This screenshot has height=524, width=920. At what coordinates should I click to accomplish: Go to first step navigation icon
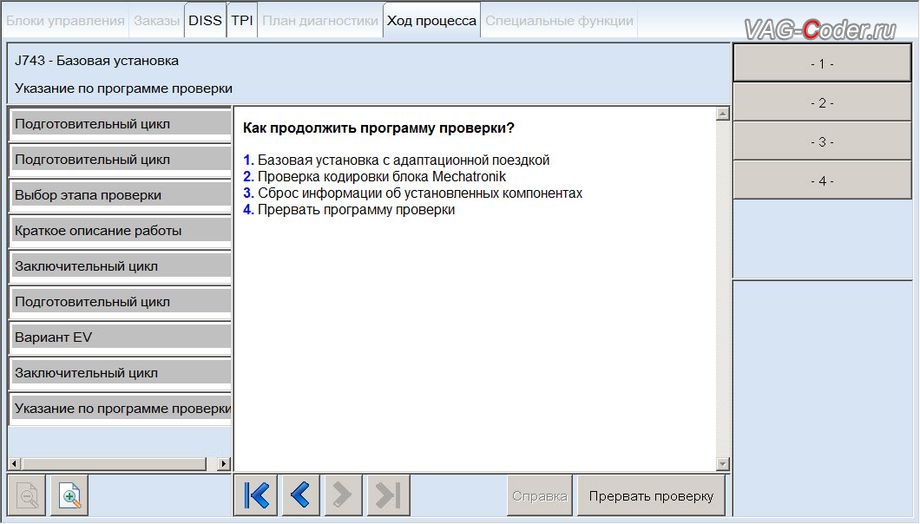tap(256, 495)
